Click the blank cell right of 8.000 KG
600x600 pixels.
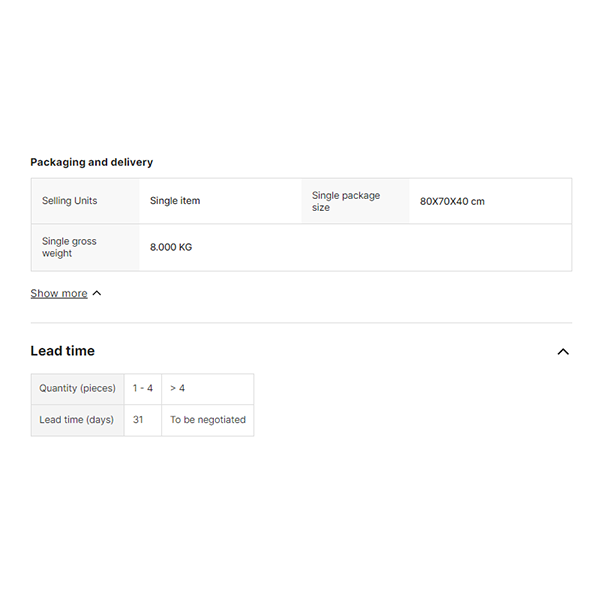click(x=400, y=247)
